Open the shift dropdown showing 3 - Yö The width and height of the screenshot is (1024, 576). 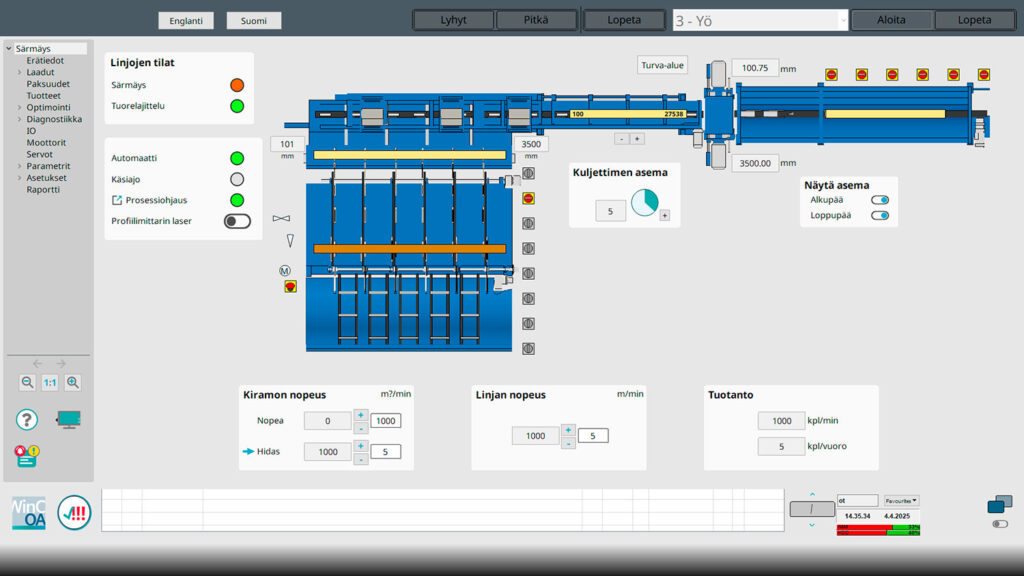(760, 20)
